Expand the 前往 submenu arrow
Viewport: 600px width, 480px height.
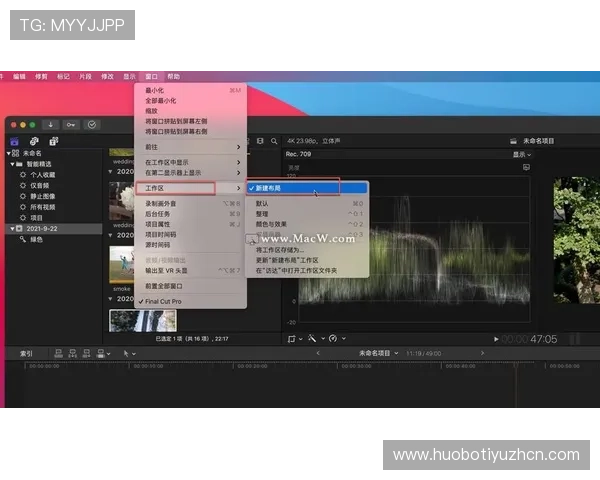coord(238,147)
